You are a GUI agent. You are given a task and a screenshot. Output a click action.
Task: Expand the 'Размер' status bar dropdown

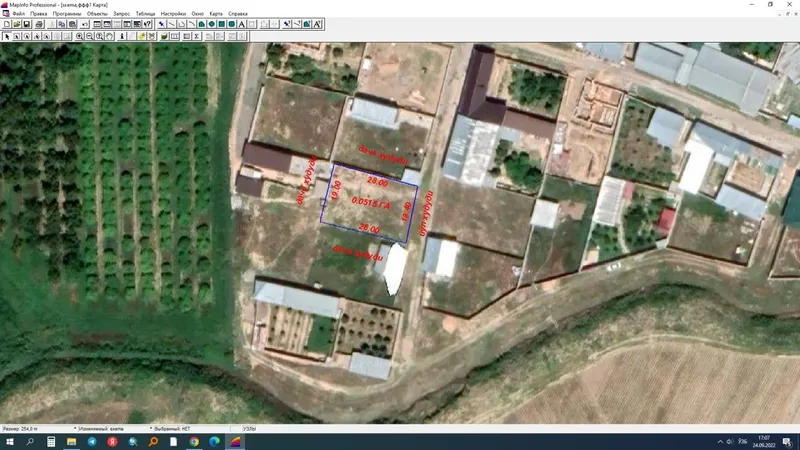tap(75, 428)
